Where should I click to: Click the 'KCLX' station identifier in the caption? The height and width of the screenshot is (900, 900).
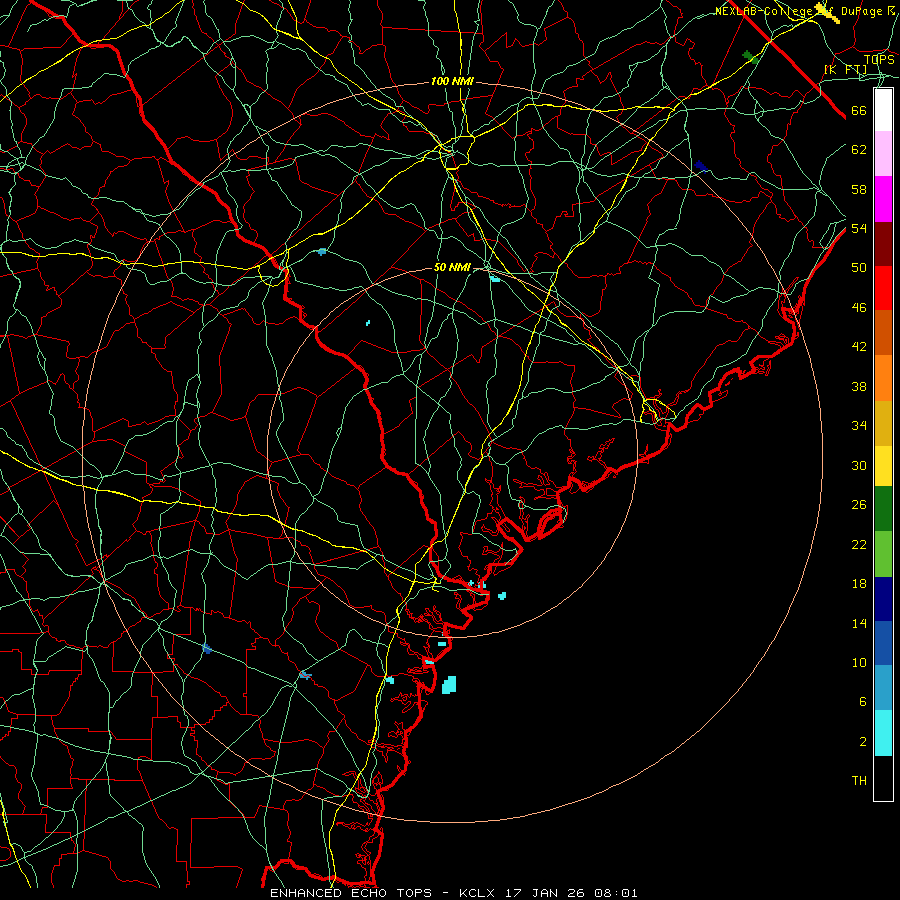479,893
